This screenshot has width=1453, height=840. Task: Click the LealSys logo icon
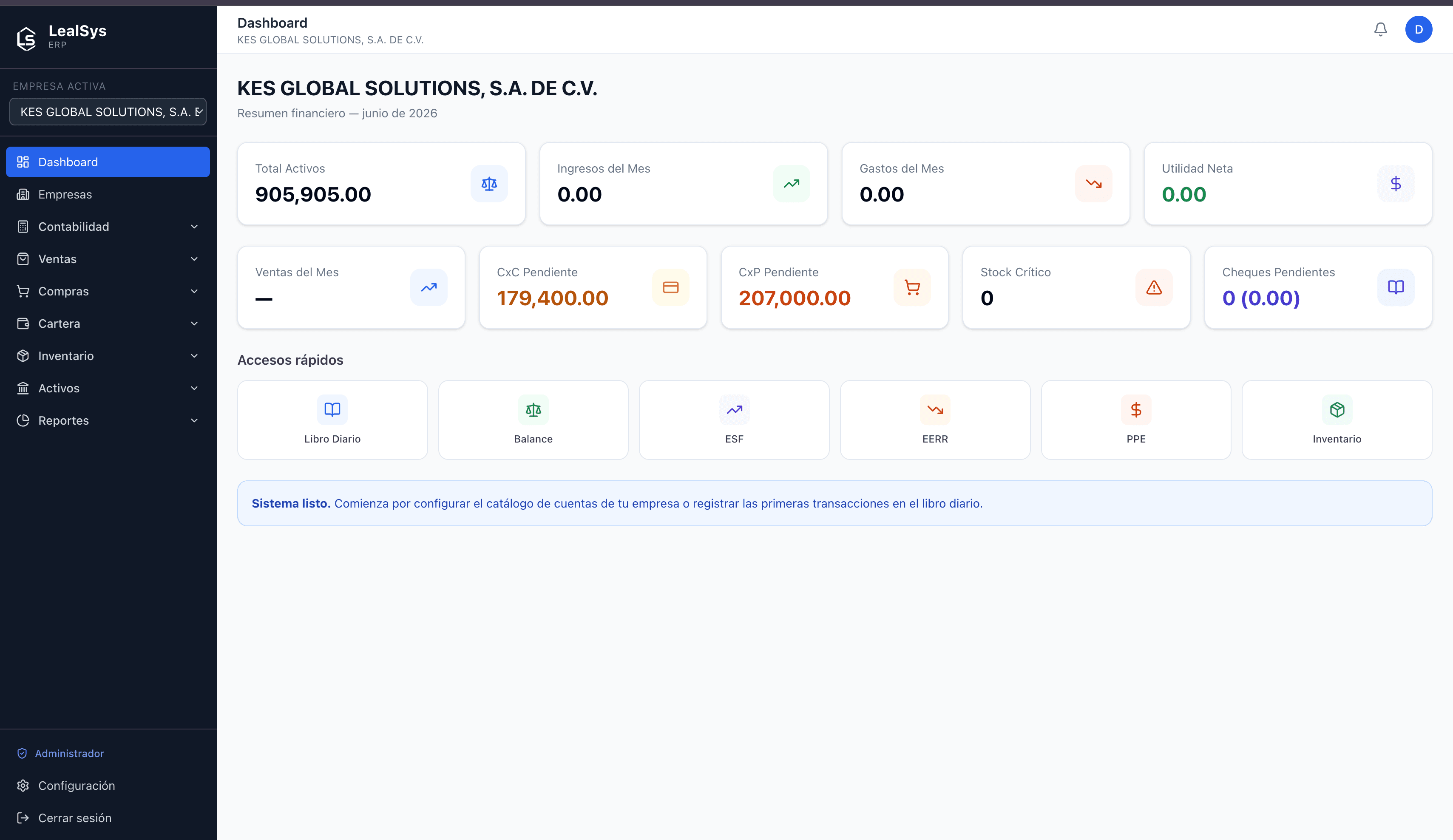[x=26, y=38]
